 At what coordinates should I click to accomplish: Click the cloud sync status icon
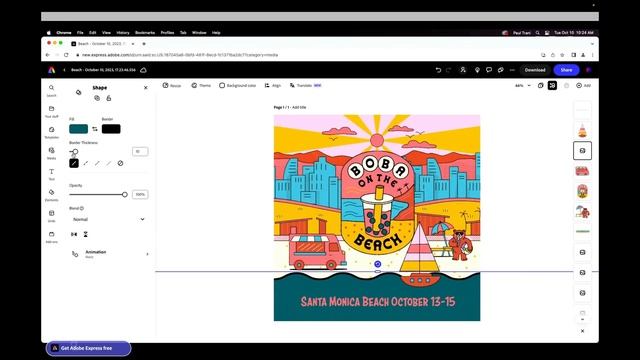tap(143, 70)
